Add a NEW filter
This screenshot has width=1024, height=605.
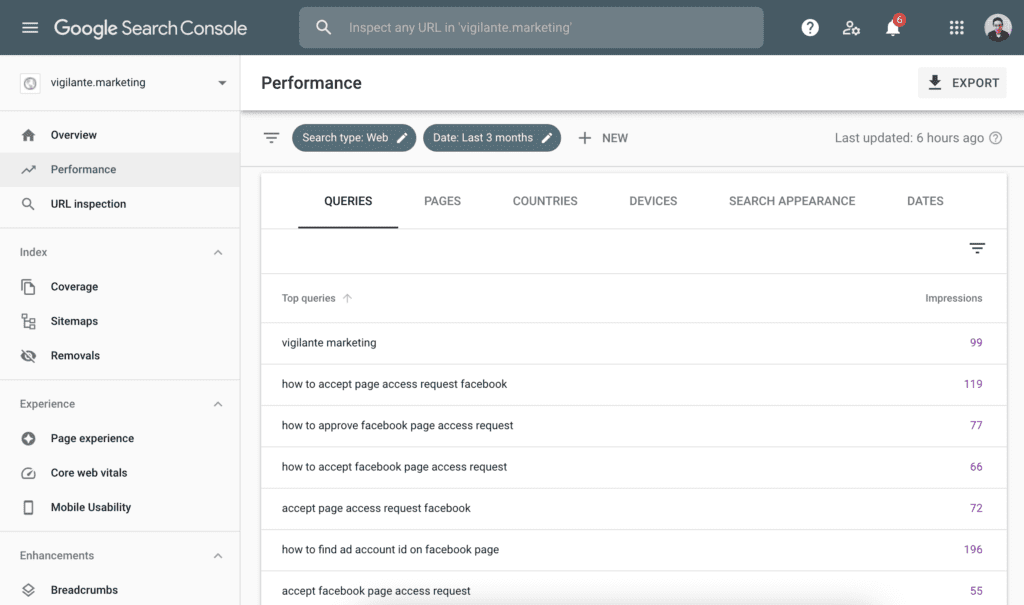pos(603,138)
